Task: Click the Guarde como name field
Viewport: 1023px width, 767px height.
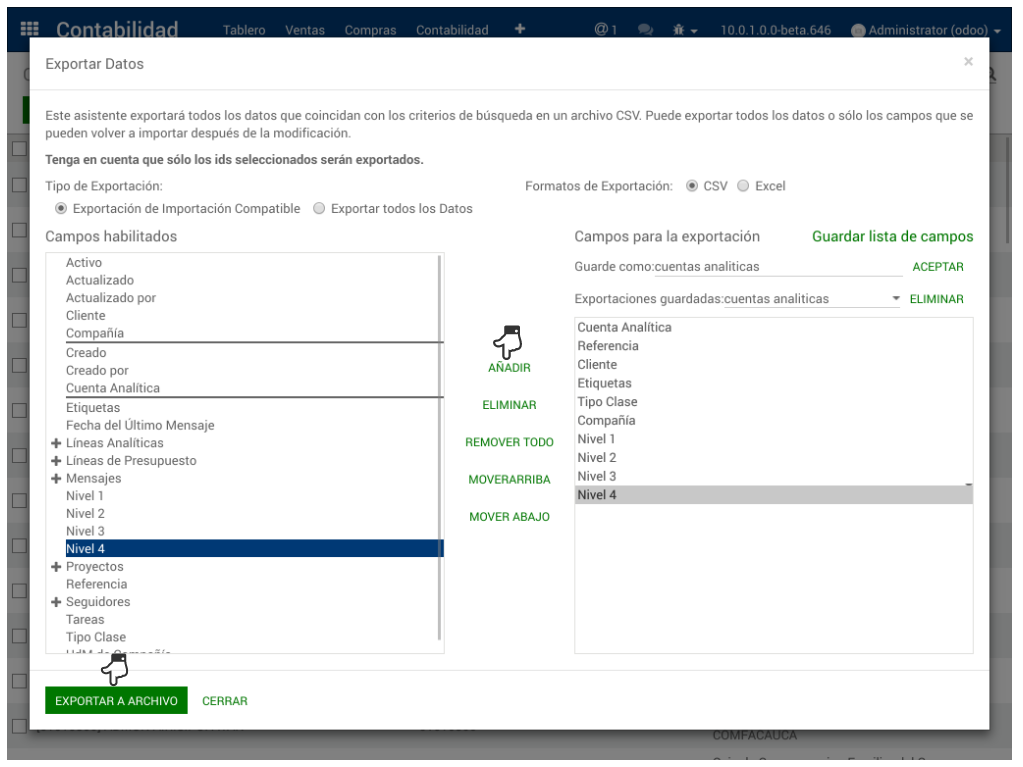Action: coord(777,267)
